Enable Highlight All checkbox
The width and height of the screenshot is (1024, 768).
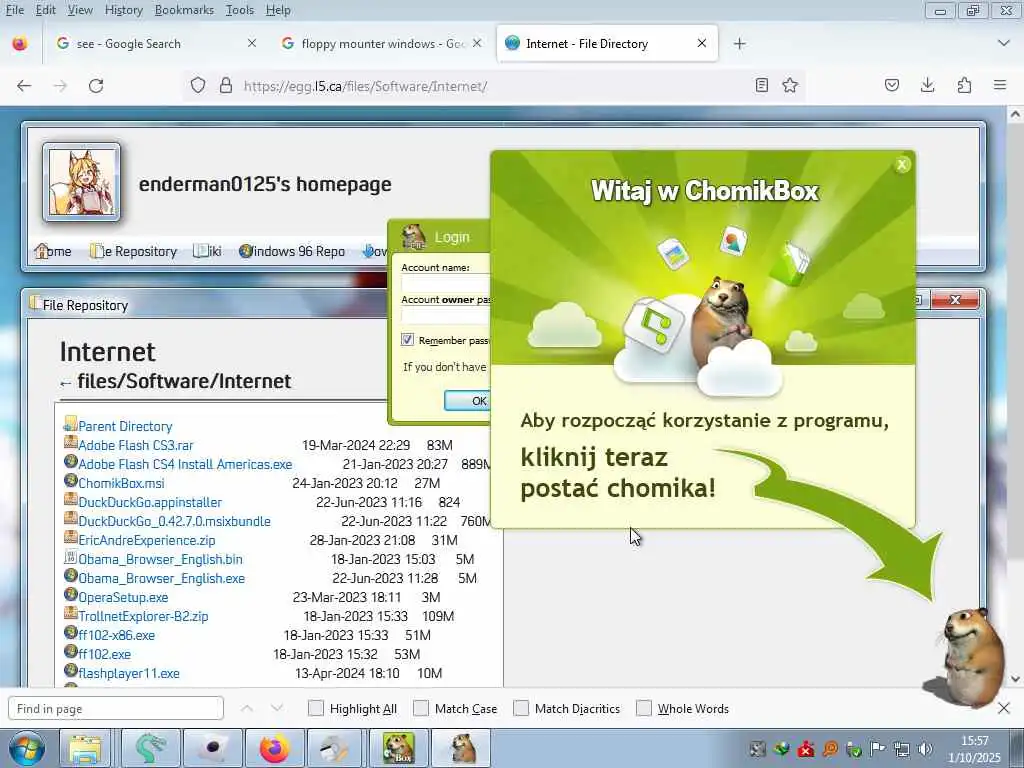pos(315,709)
